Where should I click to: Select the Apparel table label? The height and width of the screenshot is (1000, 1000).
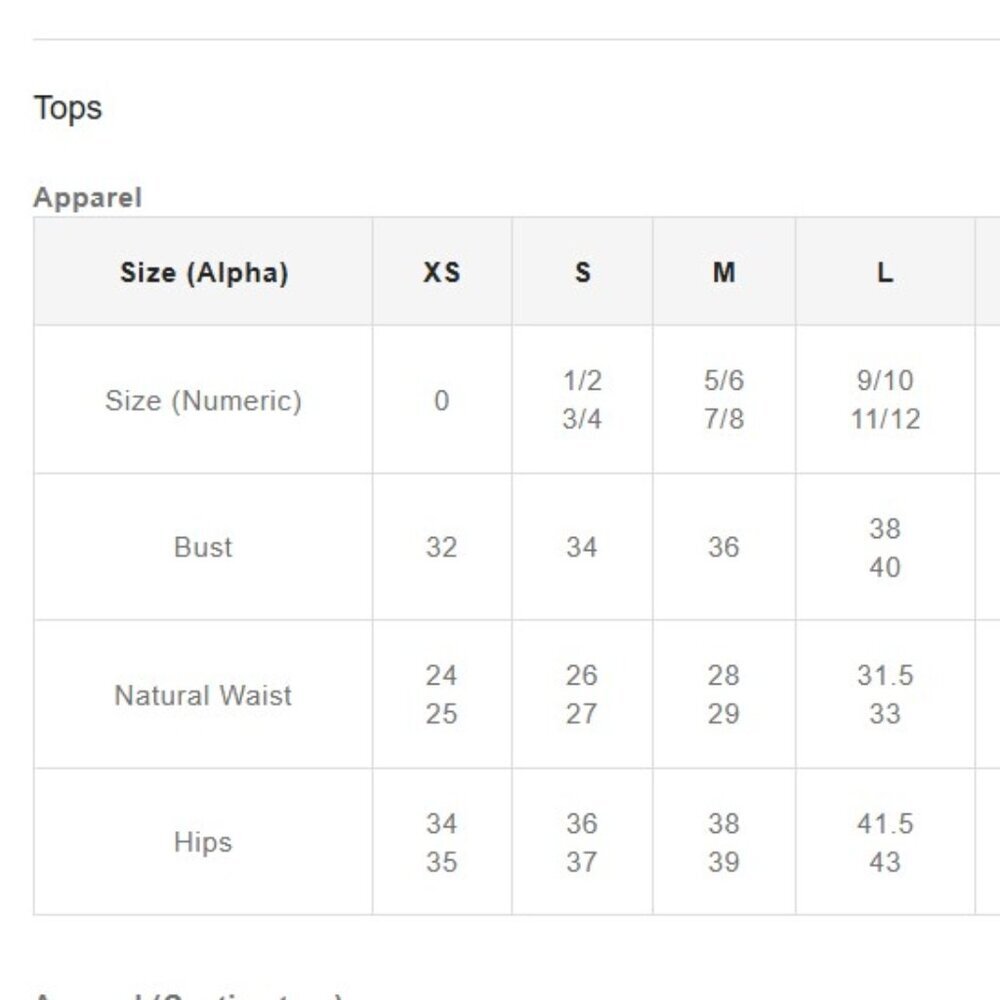pyautogui.click(x=87, y=198)
